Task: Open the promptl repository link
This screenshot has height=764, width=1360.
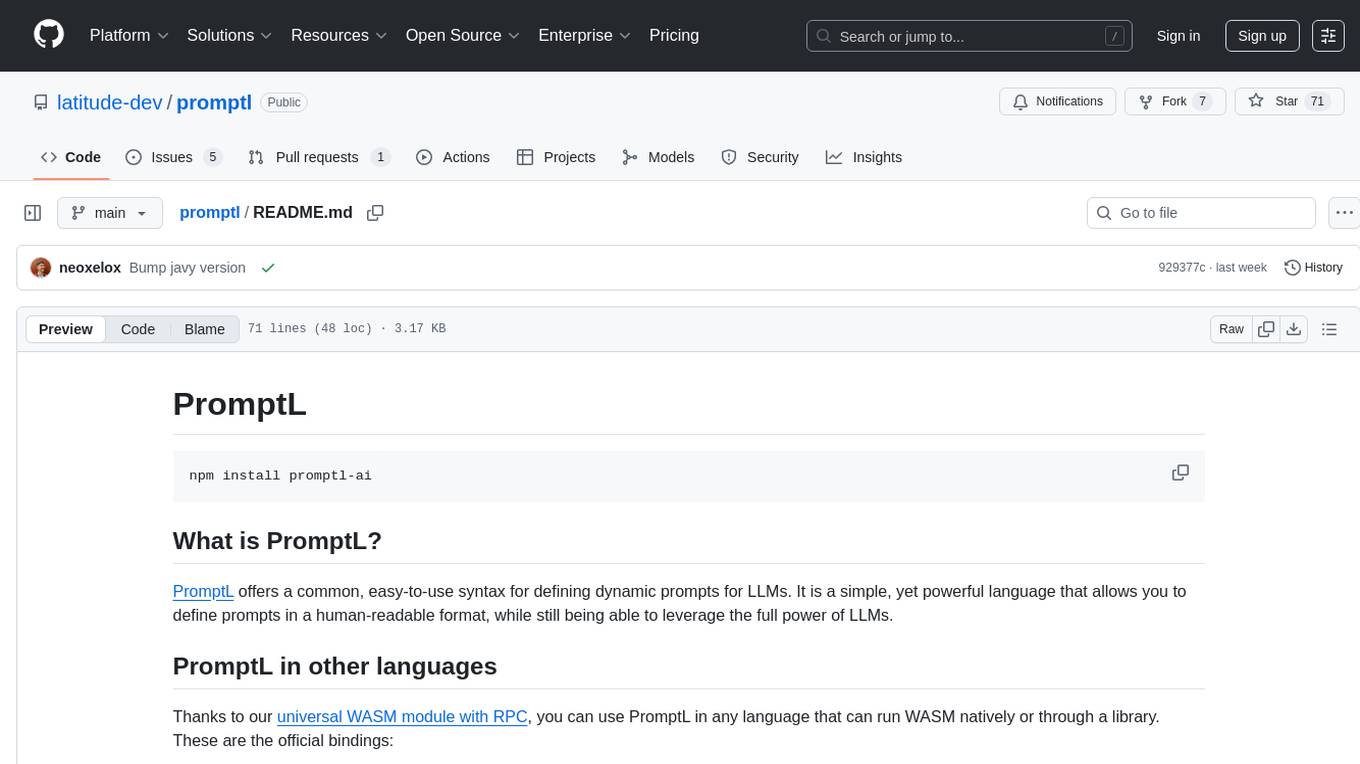Action: tap(214, 102)
